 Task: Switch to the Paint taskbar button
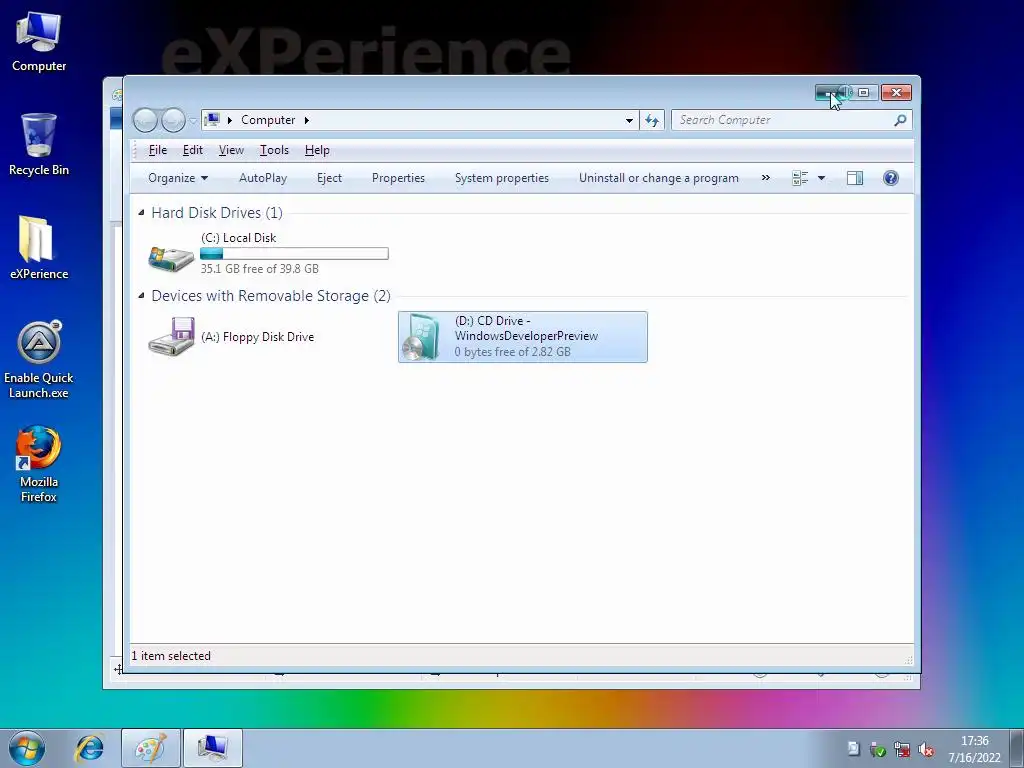click(x=151, y=748)
